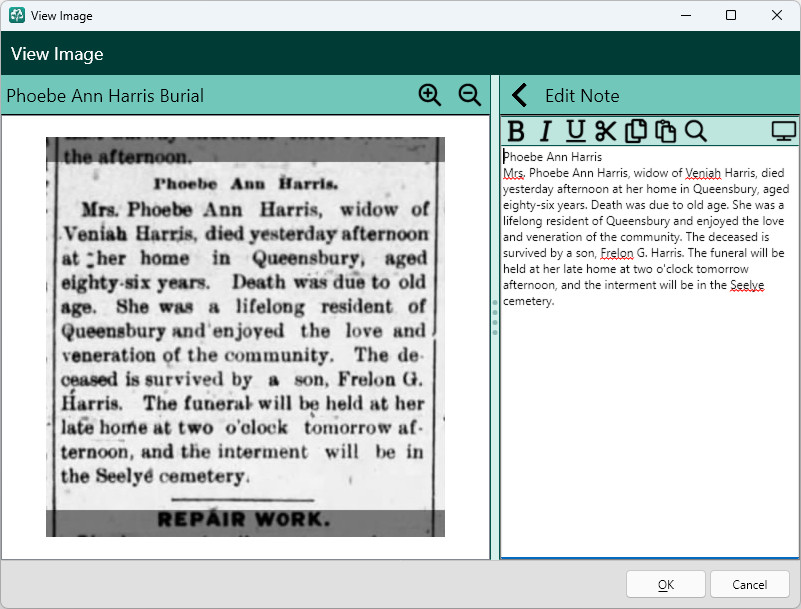Click the underlined word Seelye in note
801x609 pixels.
[x=747, y=285]
